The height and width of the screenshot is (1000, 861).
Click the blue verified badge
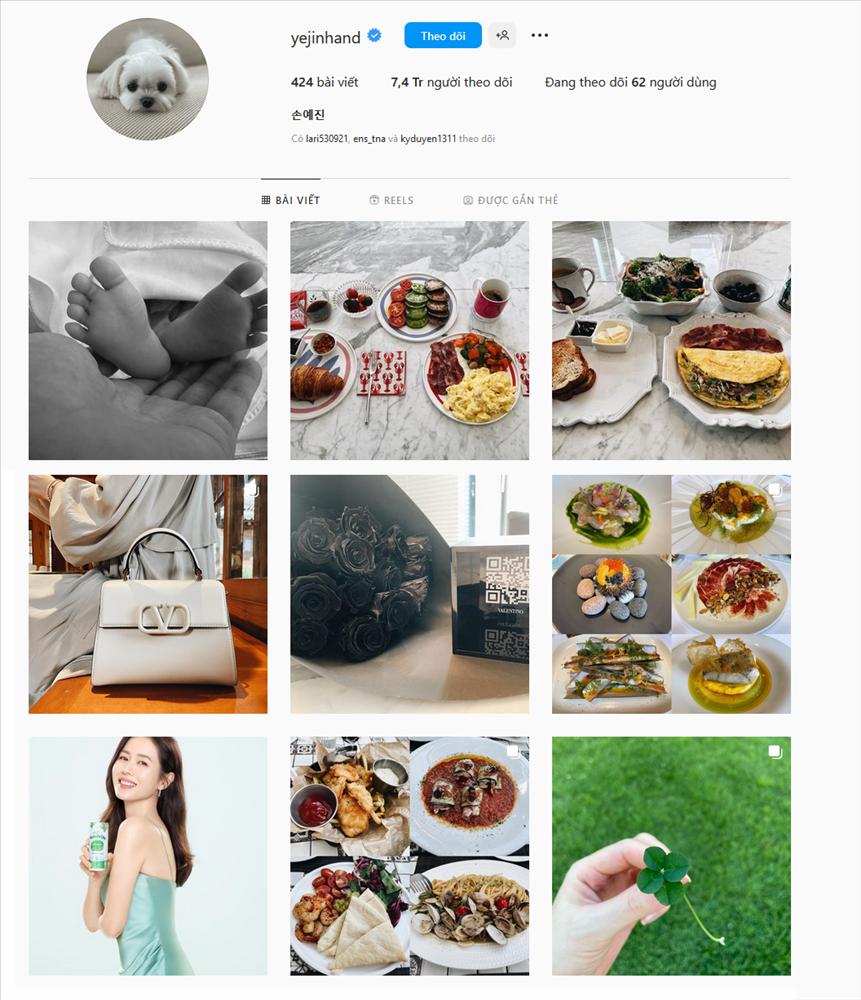point(374,36)
